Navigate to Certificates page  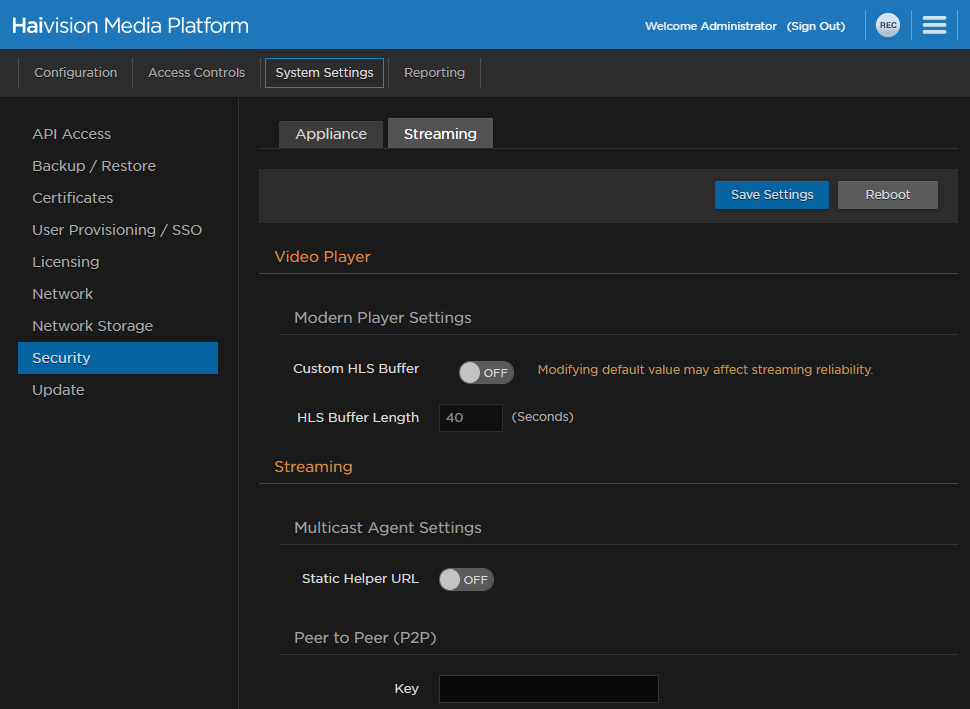tap(72, 198)
